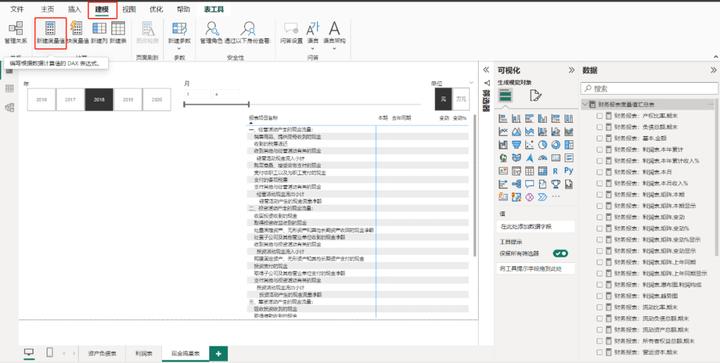Select 万元 unit slicer button
This screenshot has height=363, width=720.
[461, 99]
